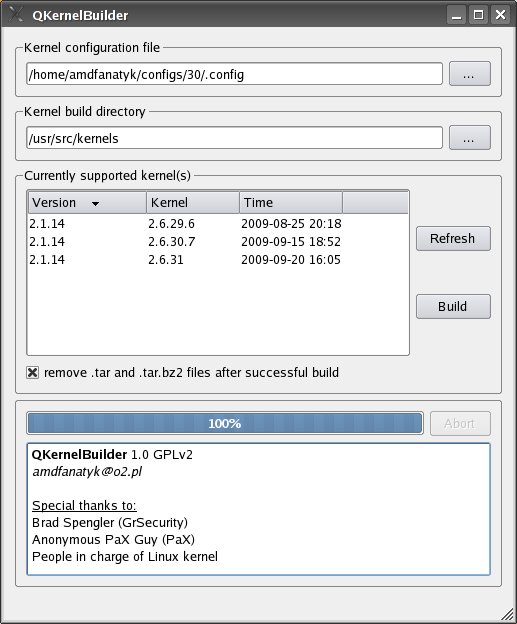
Task: Click the Version column sort arrow
Action: tap(95, 204)
